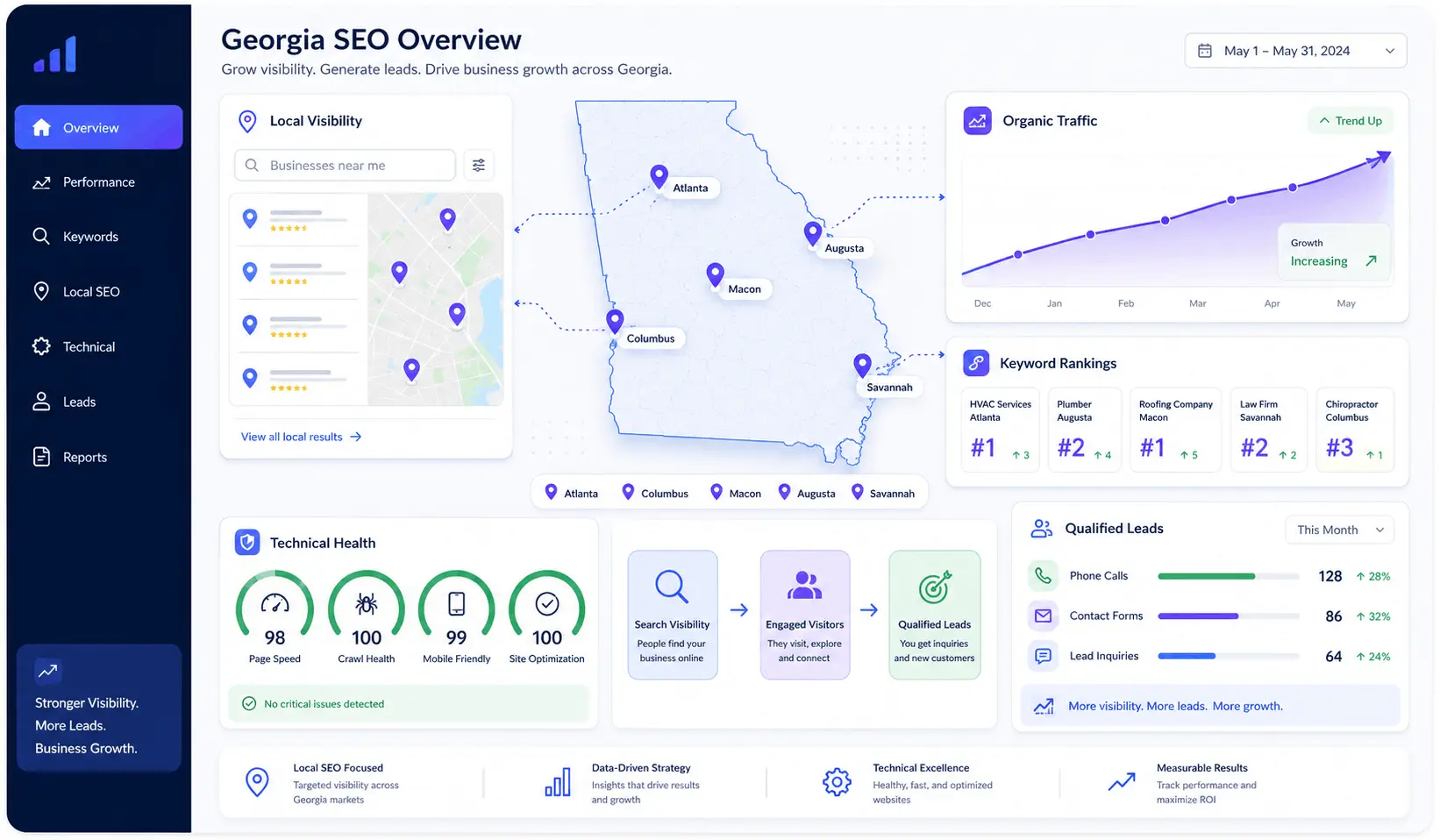Open the Chiropractor Columbus ranking card
The width and height of the screenshot is (1440, 840).
[1355, 430]
